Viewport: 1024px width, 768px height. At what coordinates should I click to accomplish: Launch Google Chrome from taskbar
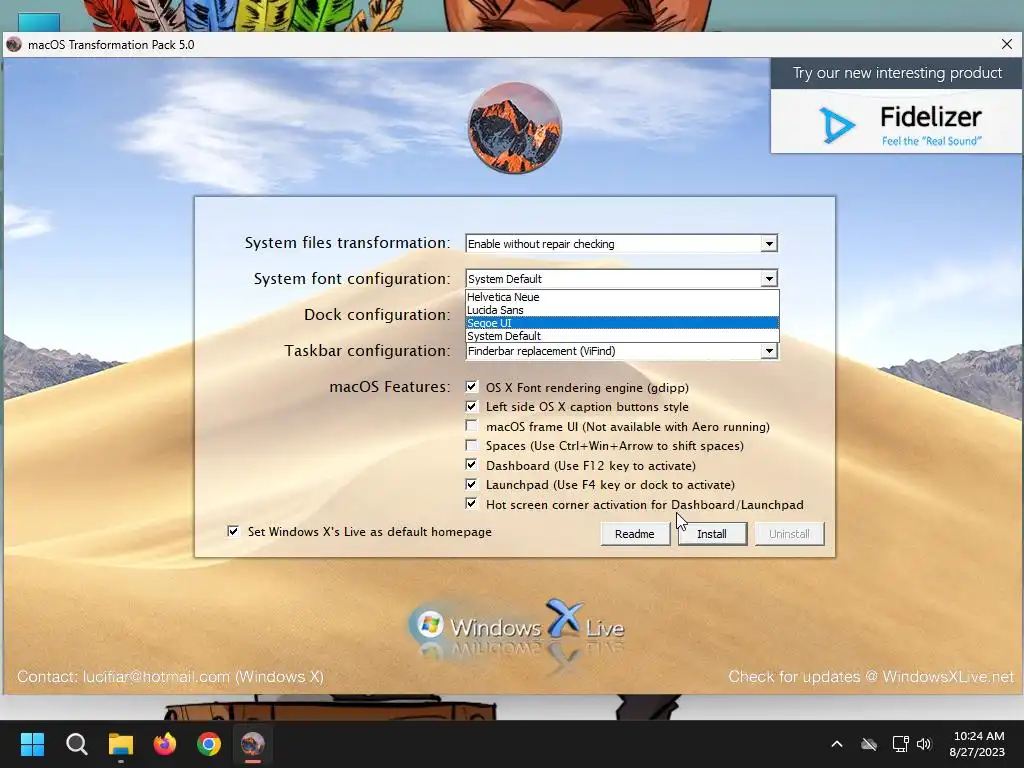click(209, 744)
